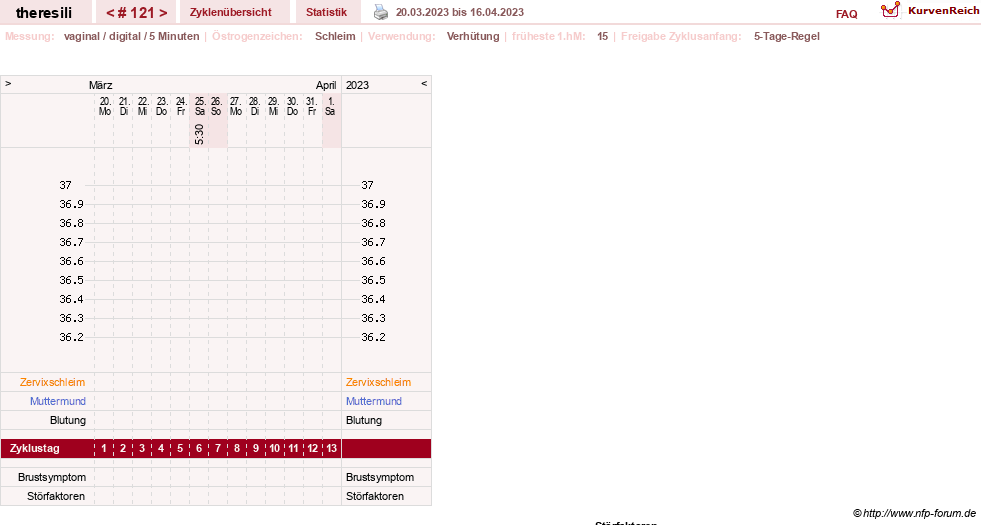Image resolution: width=981 pixels, height=525 pixels.
Task: Select the 26. So day column header
Action: click(216, 106)
